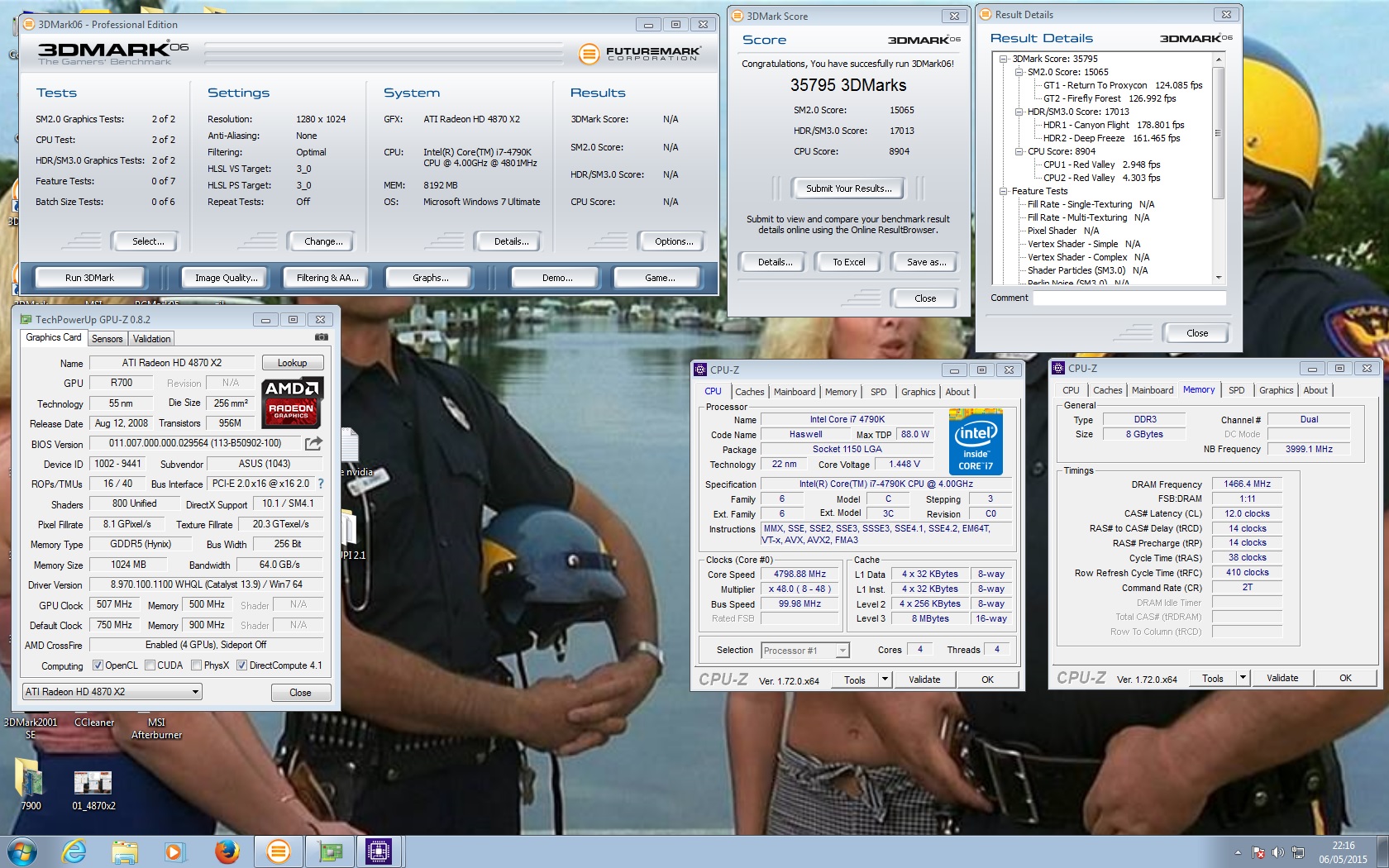Screen dimensions: 1389x868
Task: Click Change button under Settings
Action: (323, 241)
